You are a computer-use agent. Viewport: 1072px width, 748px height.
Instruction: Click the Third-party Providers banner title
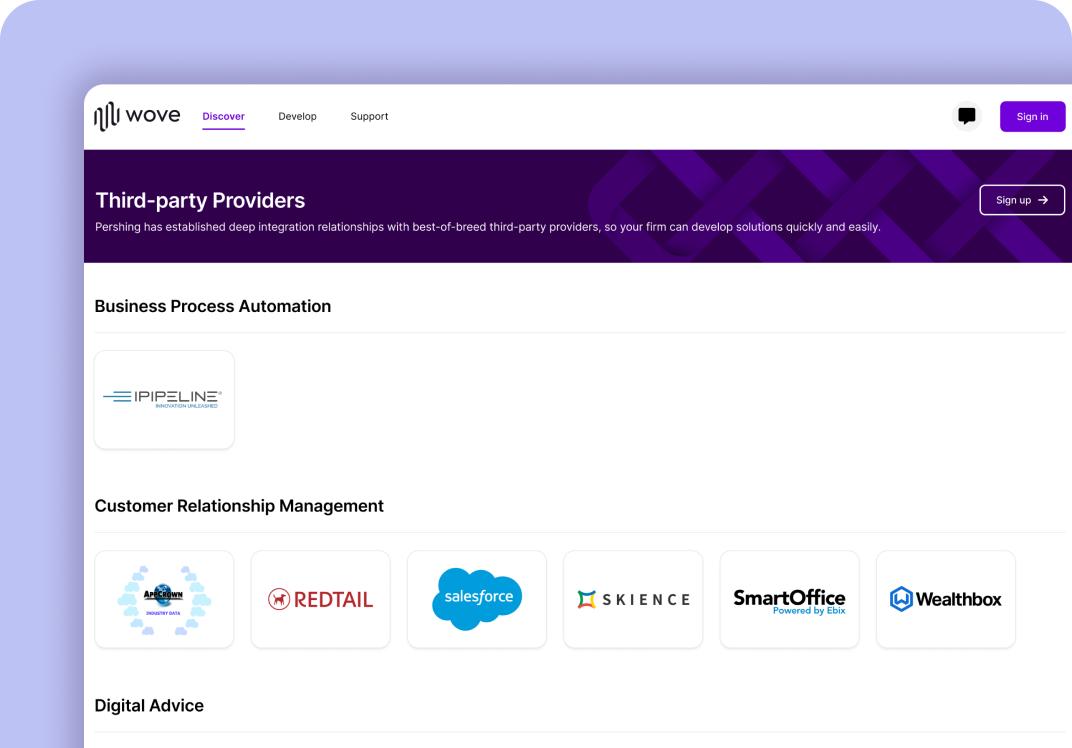[200, 200]
